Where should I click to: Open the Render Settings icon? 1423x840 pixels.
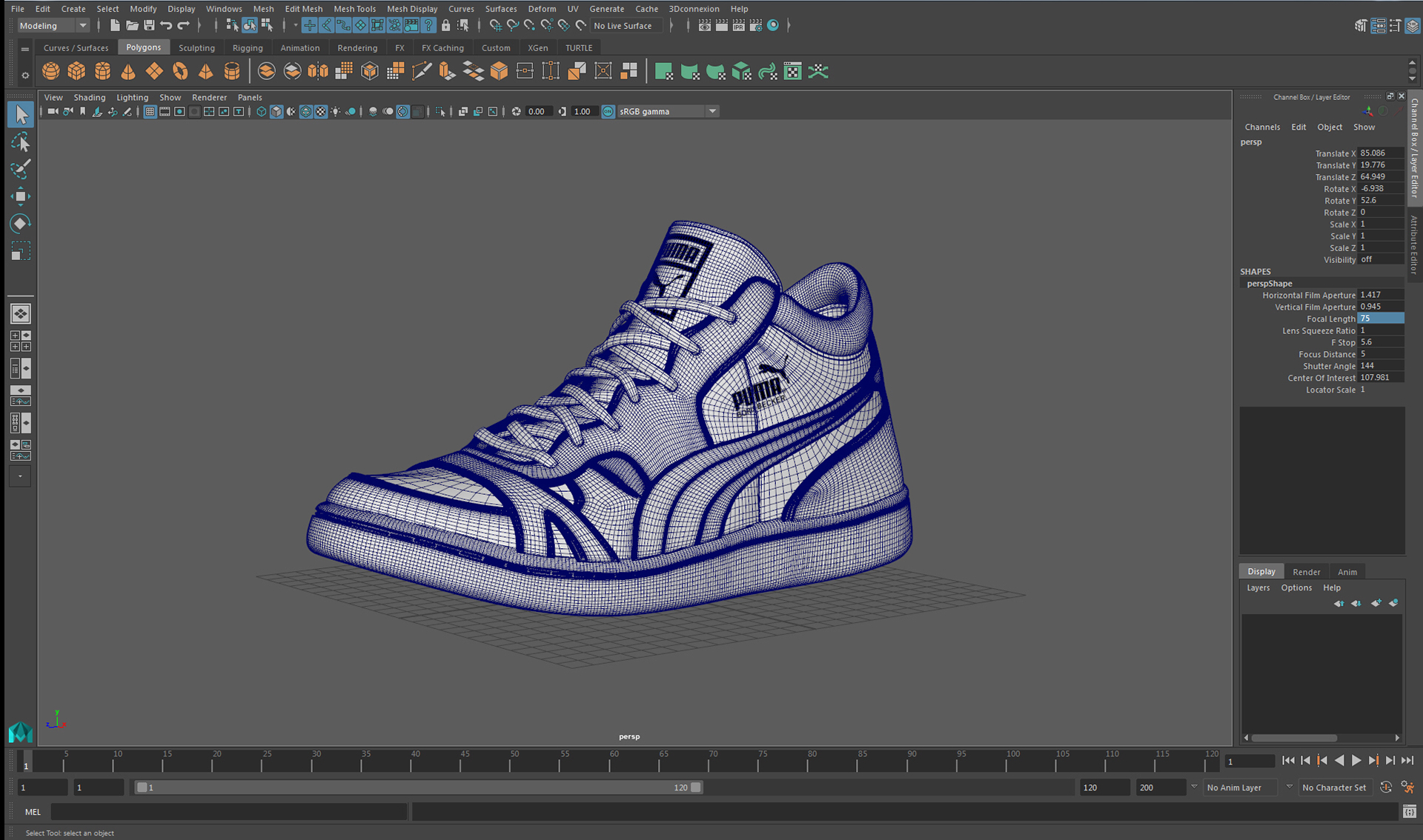point(755,25)
